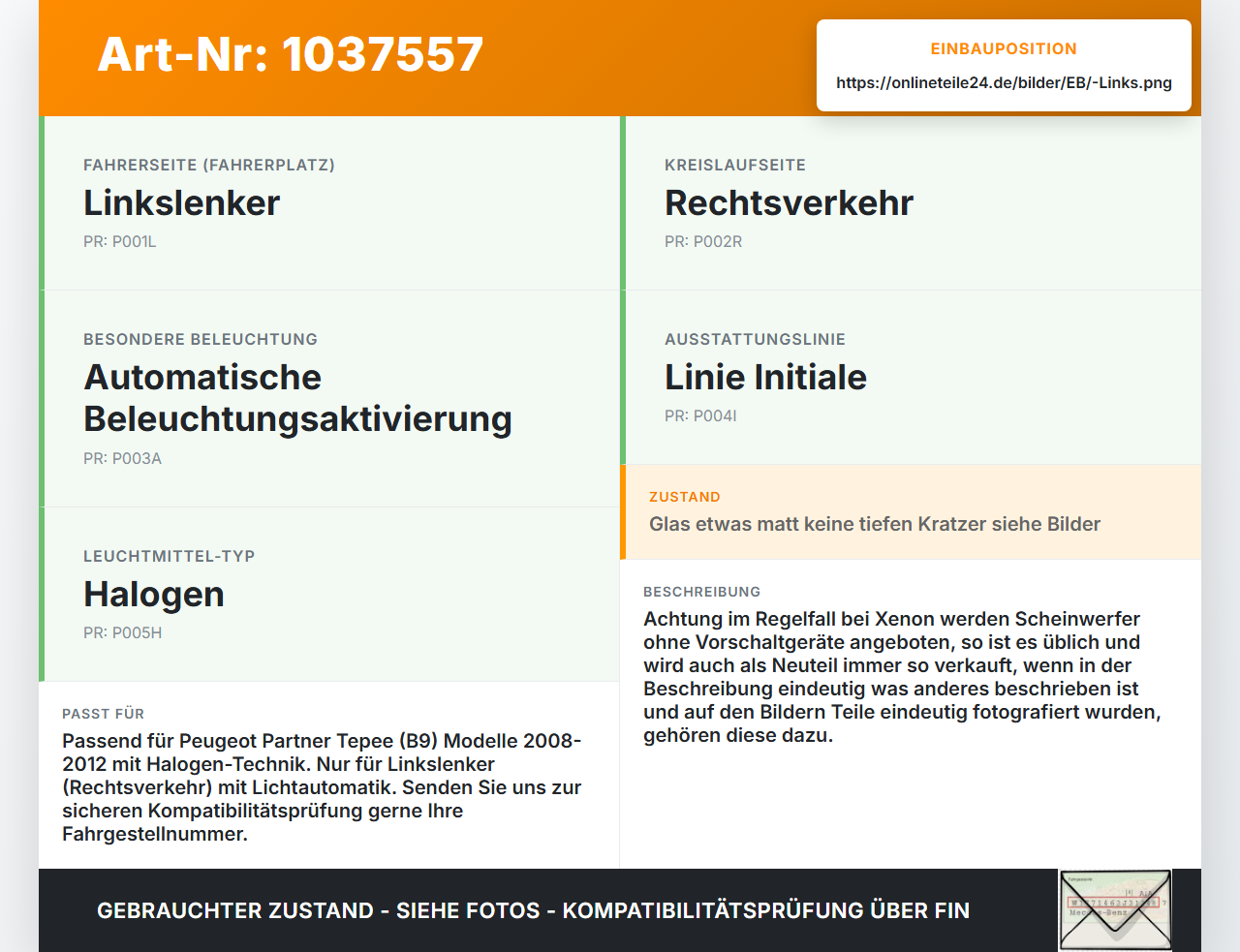The width and height of the screenshot is (1240, 952).
Task: Click the Passend für Peugeot Partner Tepee paragraph
Action: click(322, 787)
